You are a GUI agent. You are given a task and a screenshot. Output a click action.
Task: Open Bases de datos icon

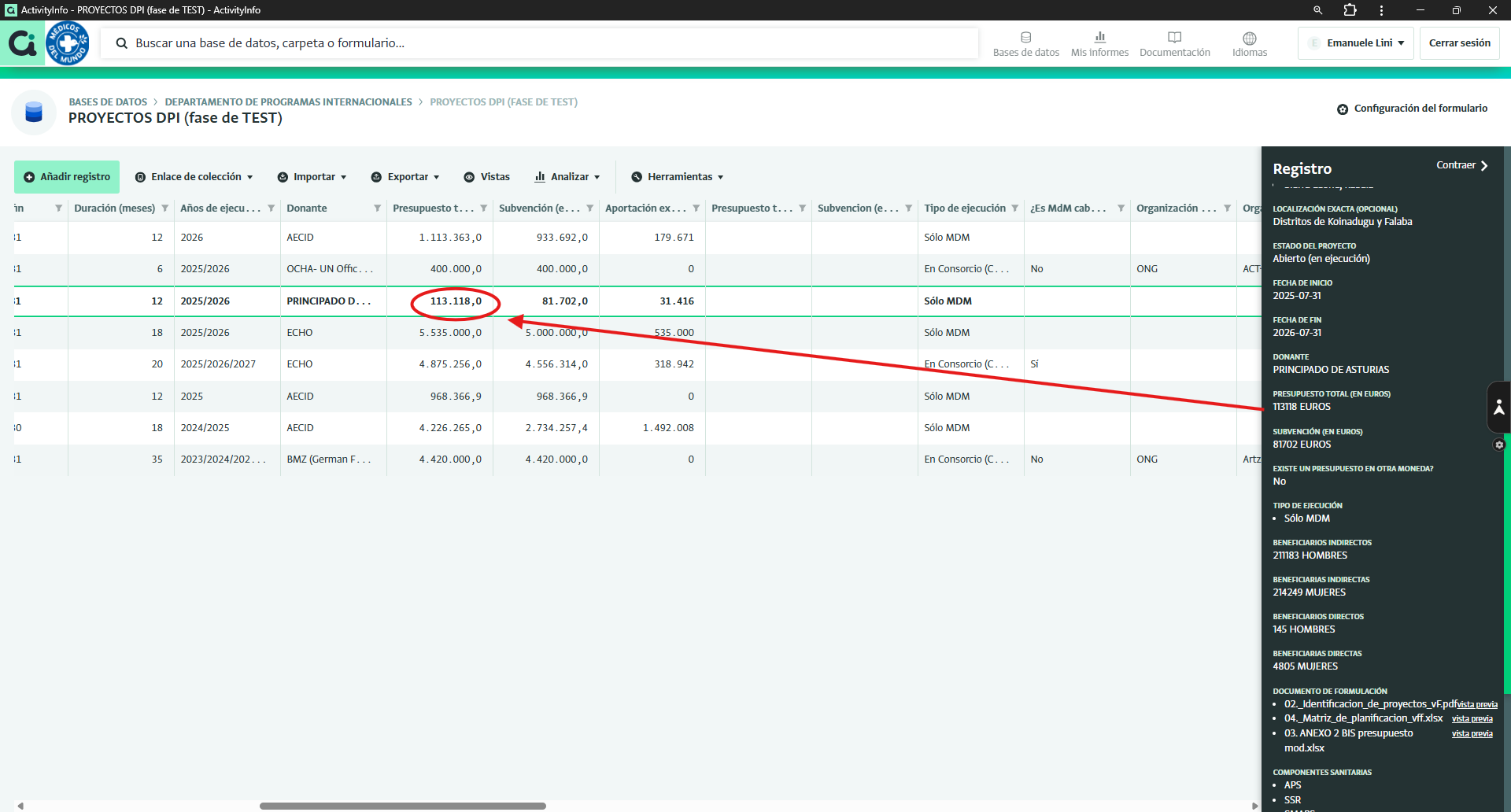click(x=1025, y=38)
